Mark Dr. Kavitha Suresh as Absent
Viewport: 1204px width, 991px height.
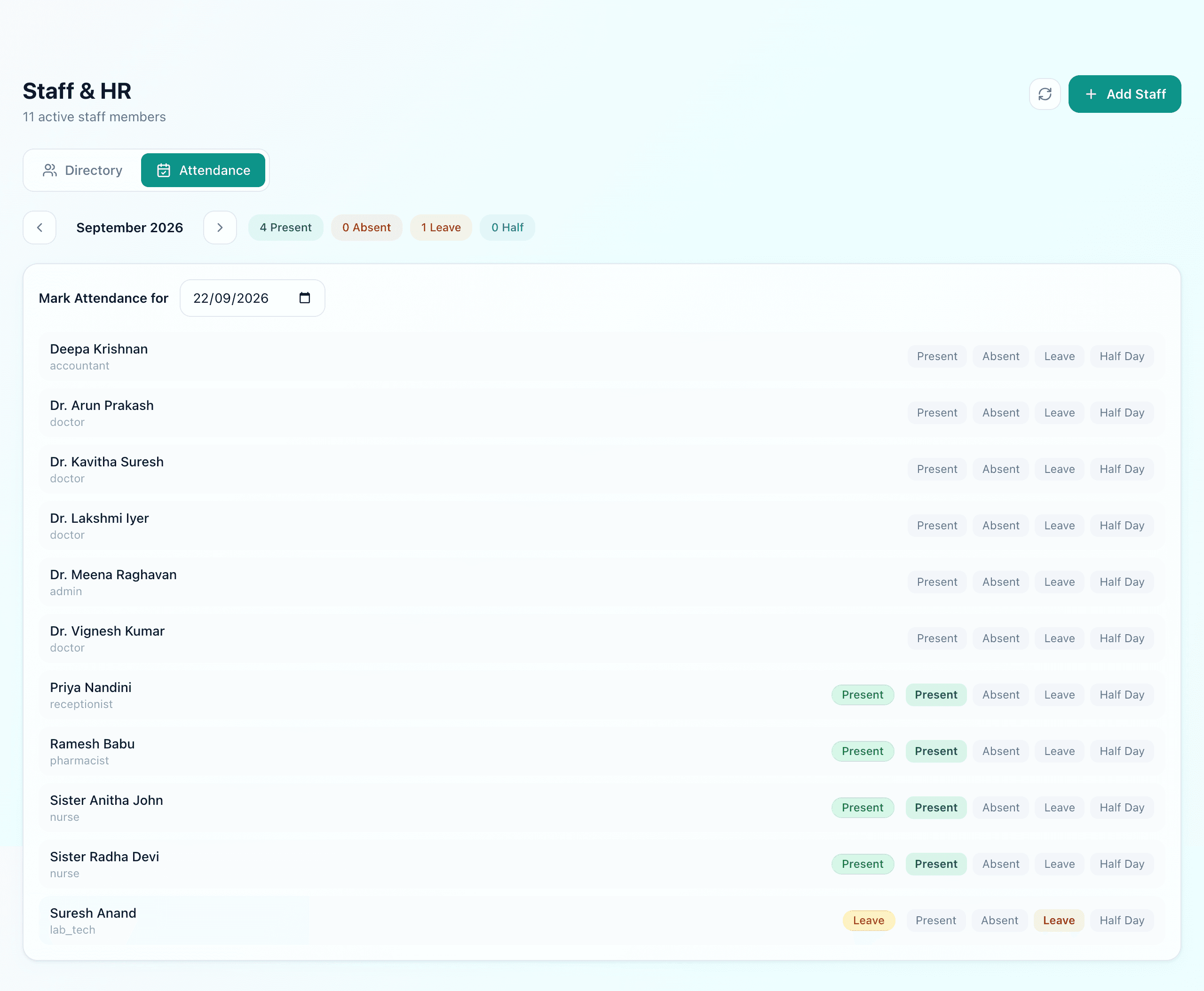point(1001,469)
